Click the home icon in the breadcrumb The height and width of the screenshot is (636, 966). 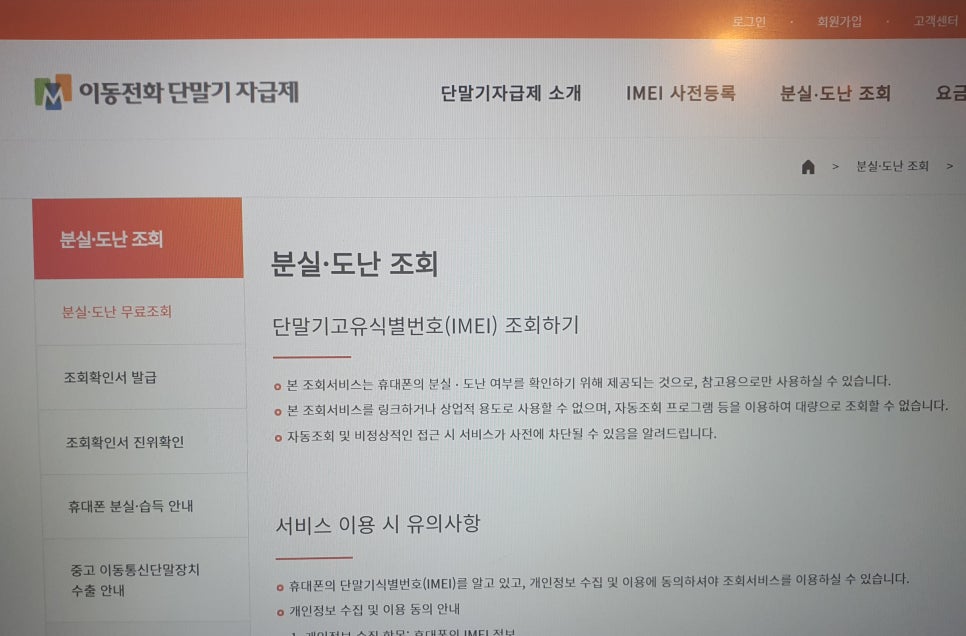click(x=808, y=167)
